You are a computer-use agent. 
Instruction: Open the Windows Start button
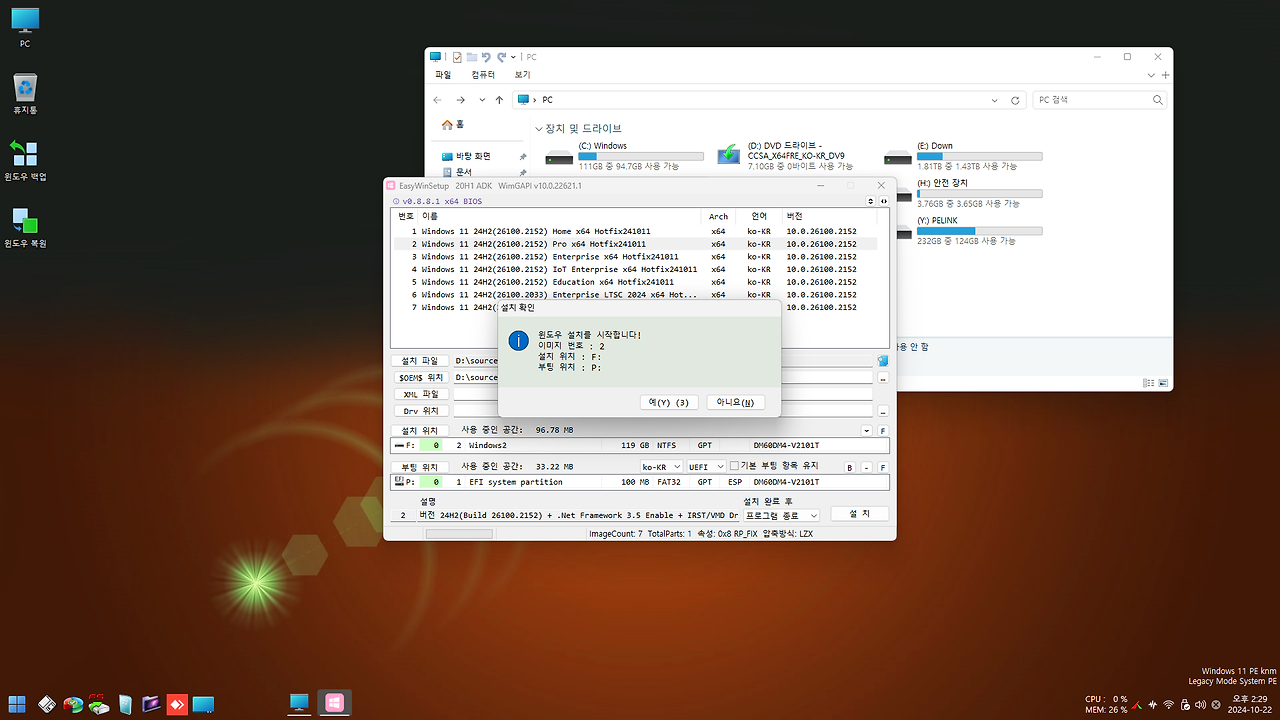tap(17, 704)
